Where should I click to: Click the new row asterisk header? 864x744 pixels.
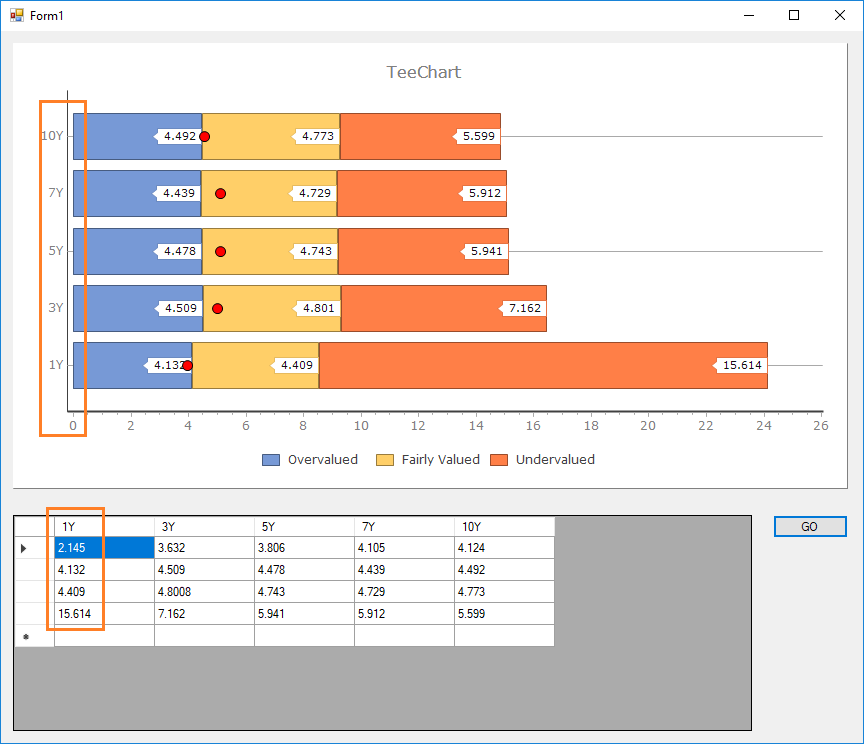click(34, 636)
